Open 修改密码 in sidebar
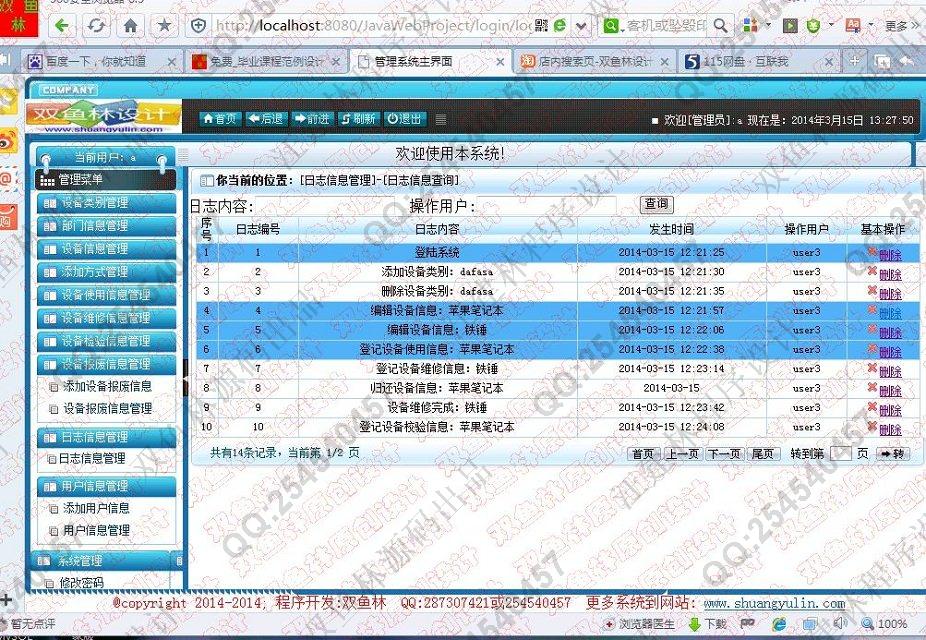This screenshot has height=640, width=926. pos(81,583)
